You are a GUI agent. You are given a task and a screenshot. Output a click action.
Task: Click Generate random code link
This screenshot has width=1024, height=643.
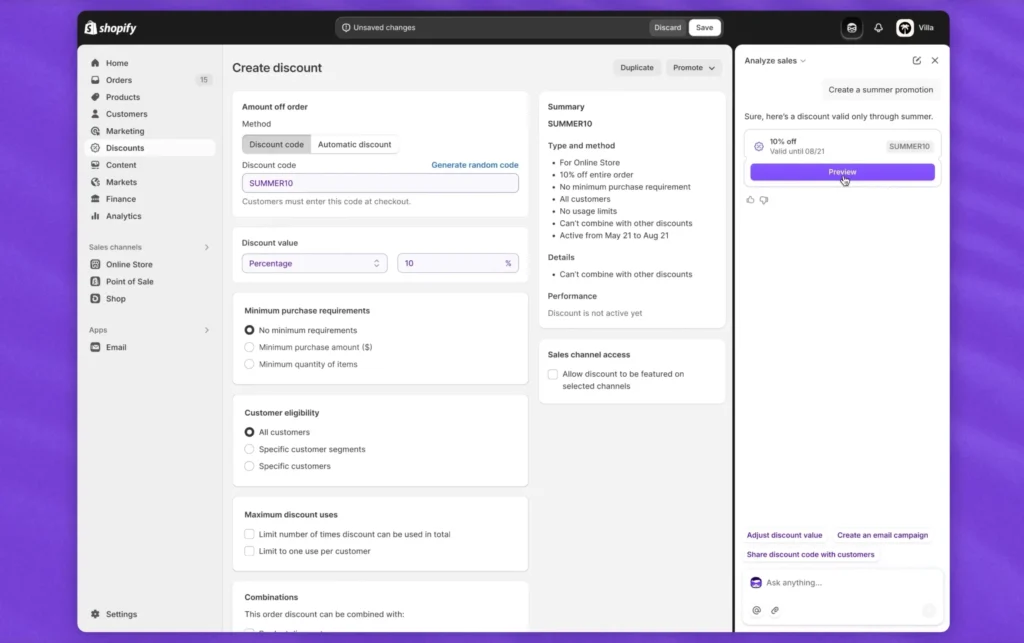click(475, 165)
